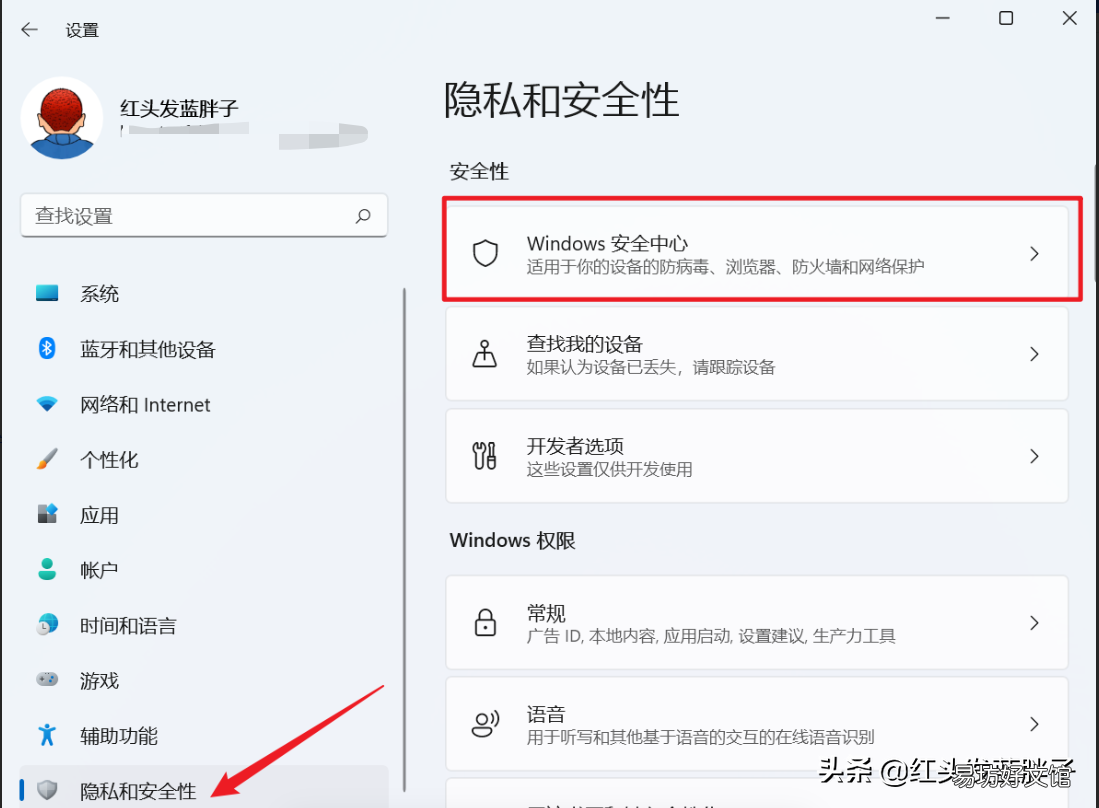
Task: Click the 安全性 section heading
Action: (479, 171)
